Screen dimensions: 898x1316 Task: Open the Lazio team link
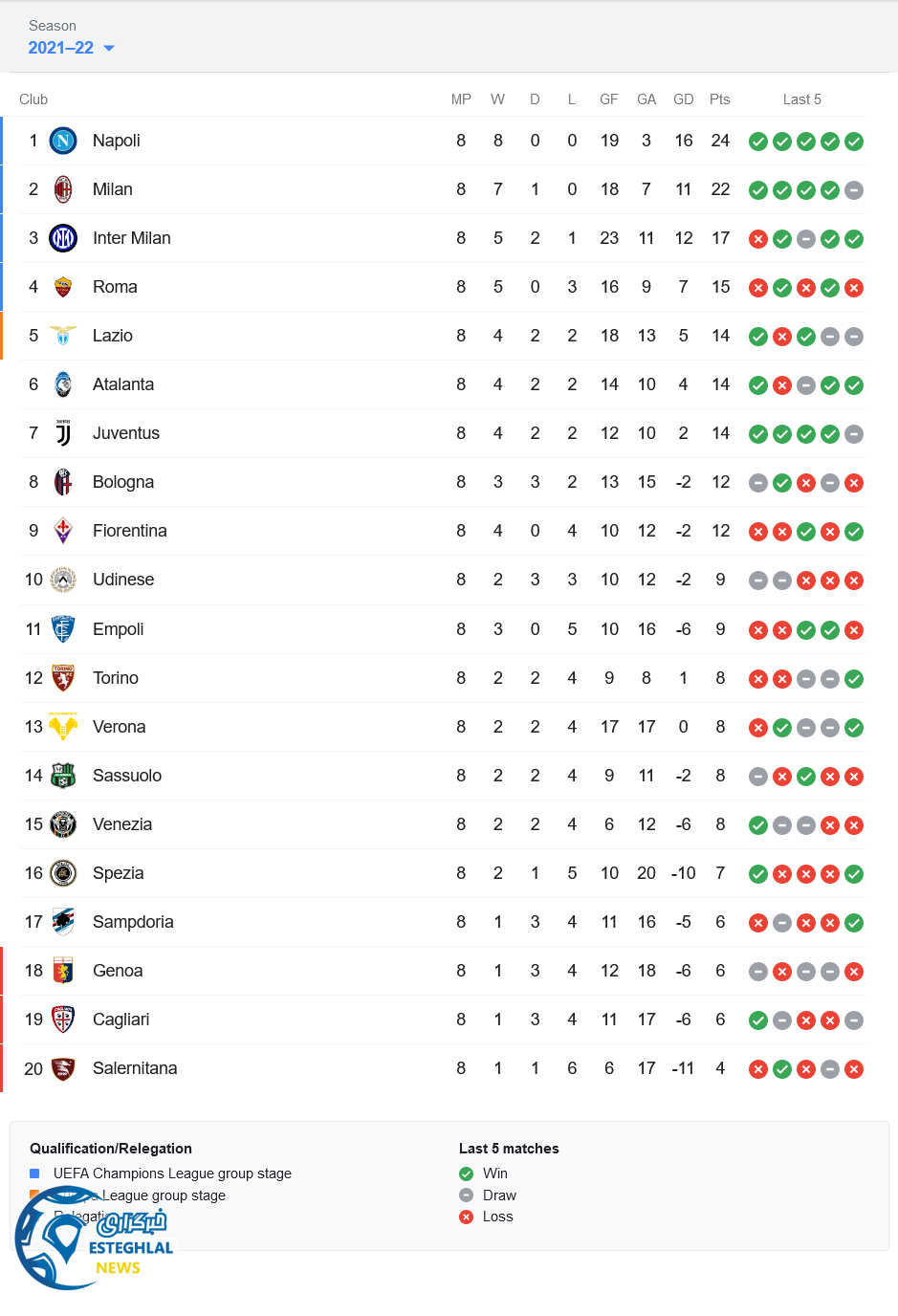coord(113,336)
